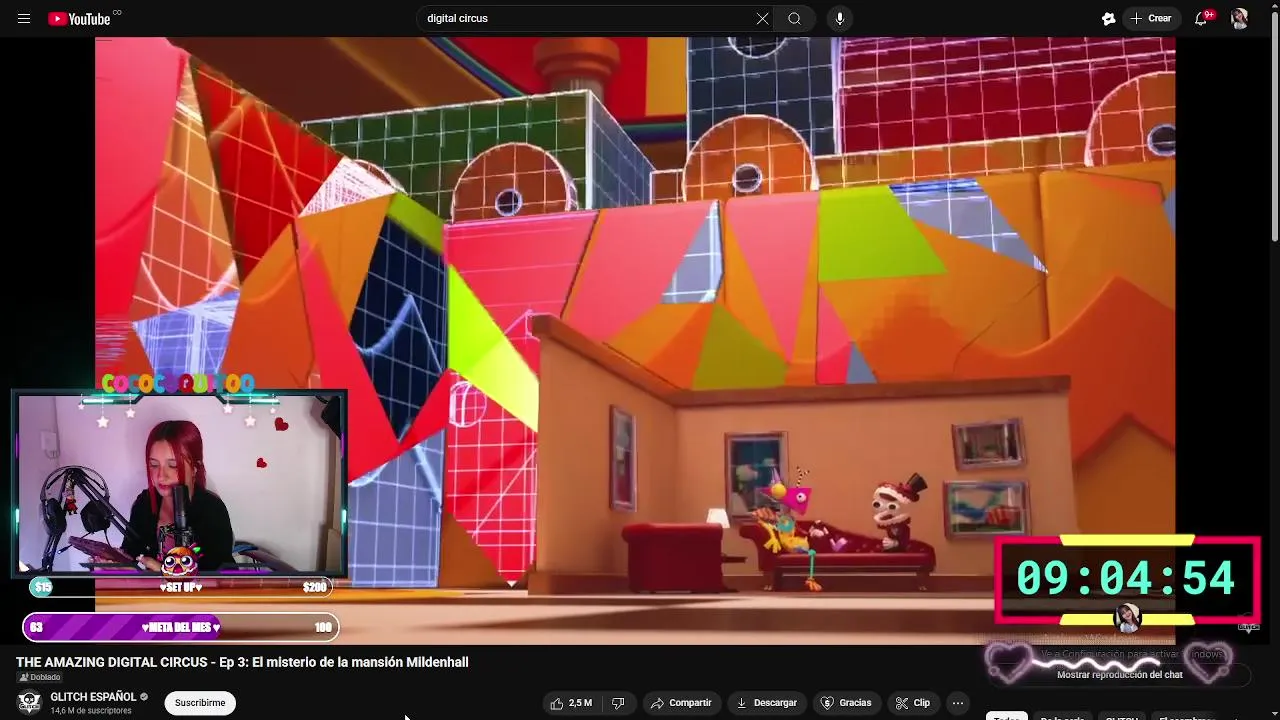Clear the search text with the X
Image resolution: width=1280 pixels, height=720 pixels.
click(x=762, y=19)
